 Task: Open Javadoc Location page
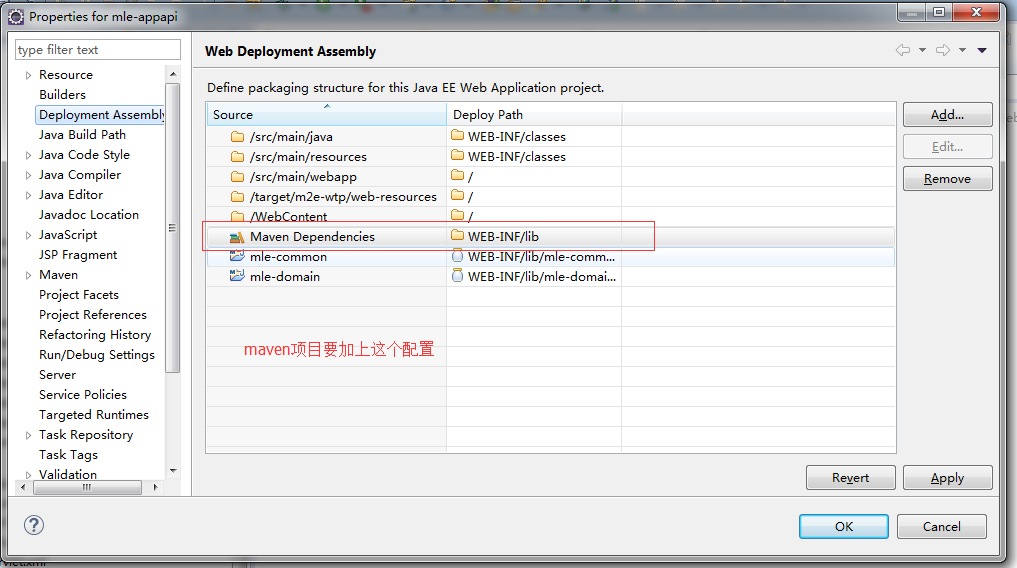(x=89, y=215)
